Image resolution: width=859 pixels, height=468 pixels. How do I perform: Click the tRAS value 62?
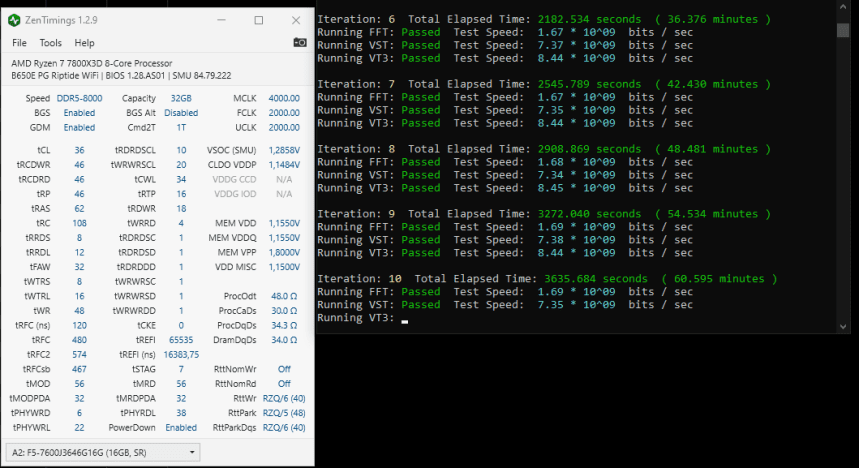pos(79,209)
